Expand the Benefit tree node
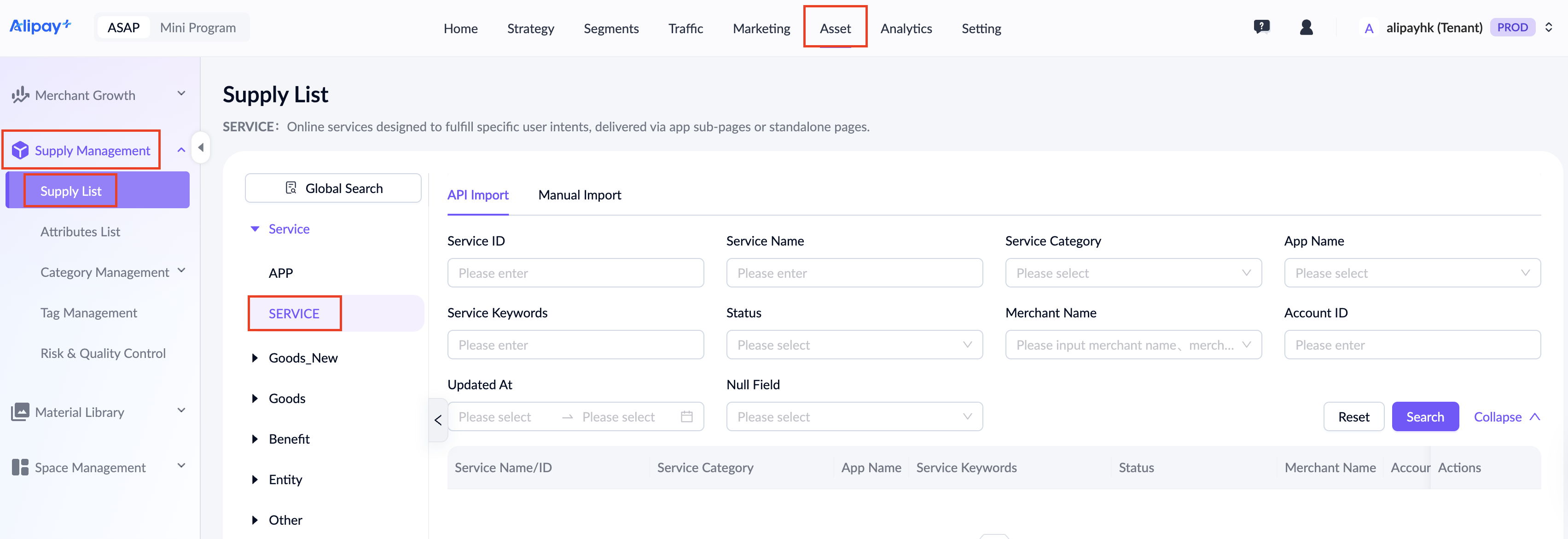The image size is (1568, 539). (255, 439)
